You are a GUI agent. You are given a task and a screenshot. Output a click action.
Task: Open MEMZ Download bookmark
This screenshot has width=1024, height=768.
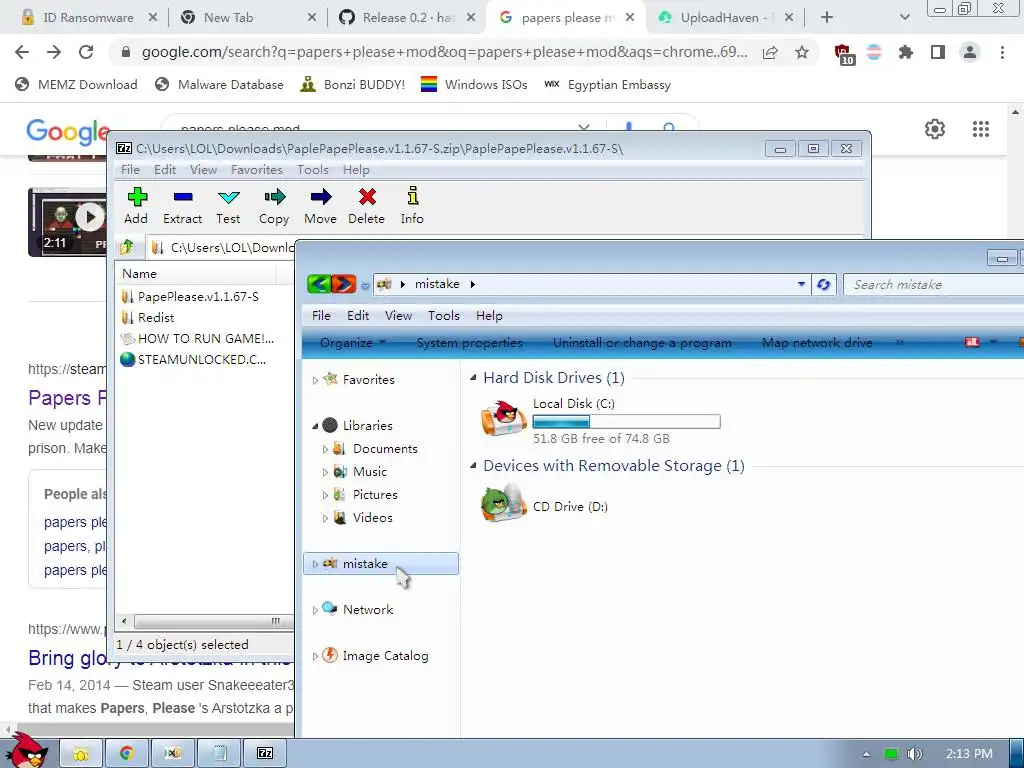pyautogui.click(x=76, y=84)
